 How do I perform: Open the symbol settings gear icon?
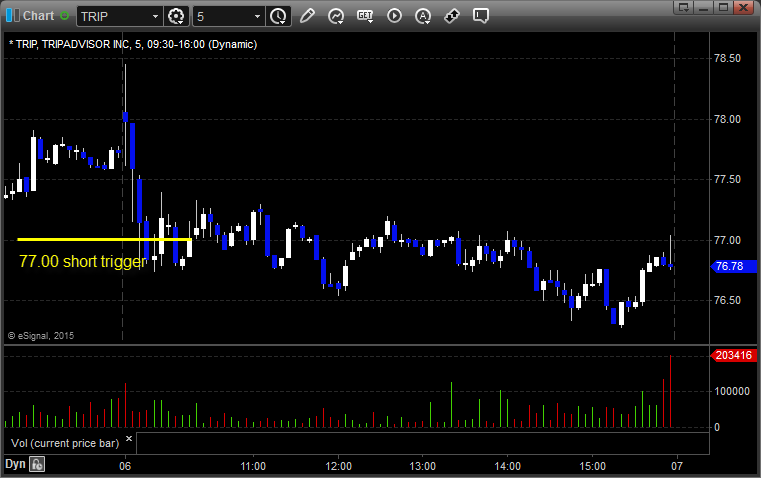(177, 16)
